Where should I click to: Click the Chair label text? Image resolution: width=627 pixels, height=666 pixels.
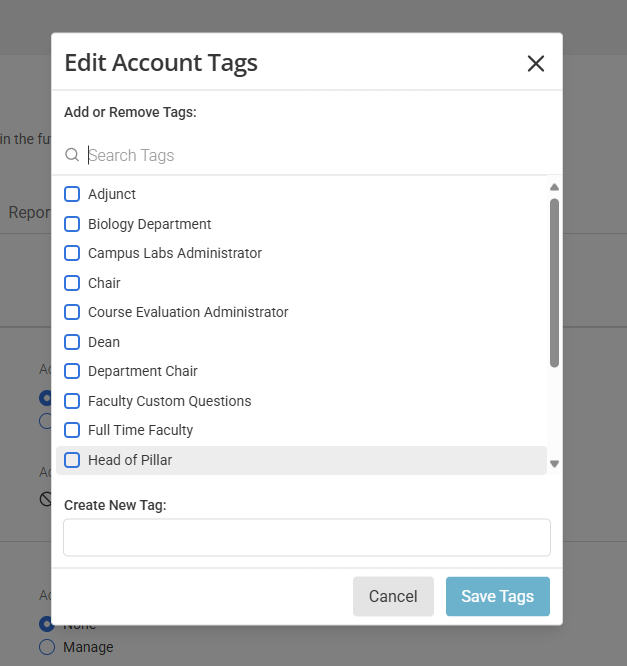pos(104,283)
